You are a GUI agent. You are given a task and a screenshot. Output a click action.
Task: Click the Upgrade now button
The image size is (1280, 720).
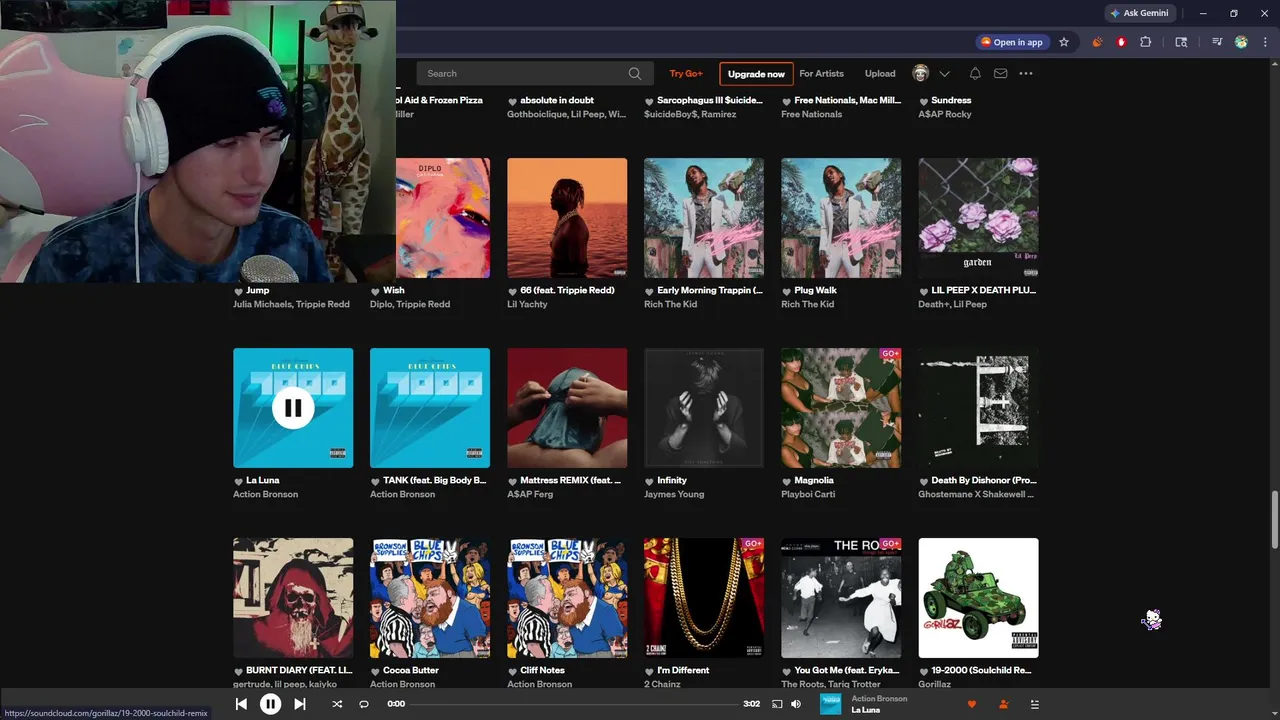pyautogui.click(x=756, y=74)
